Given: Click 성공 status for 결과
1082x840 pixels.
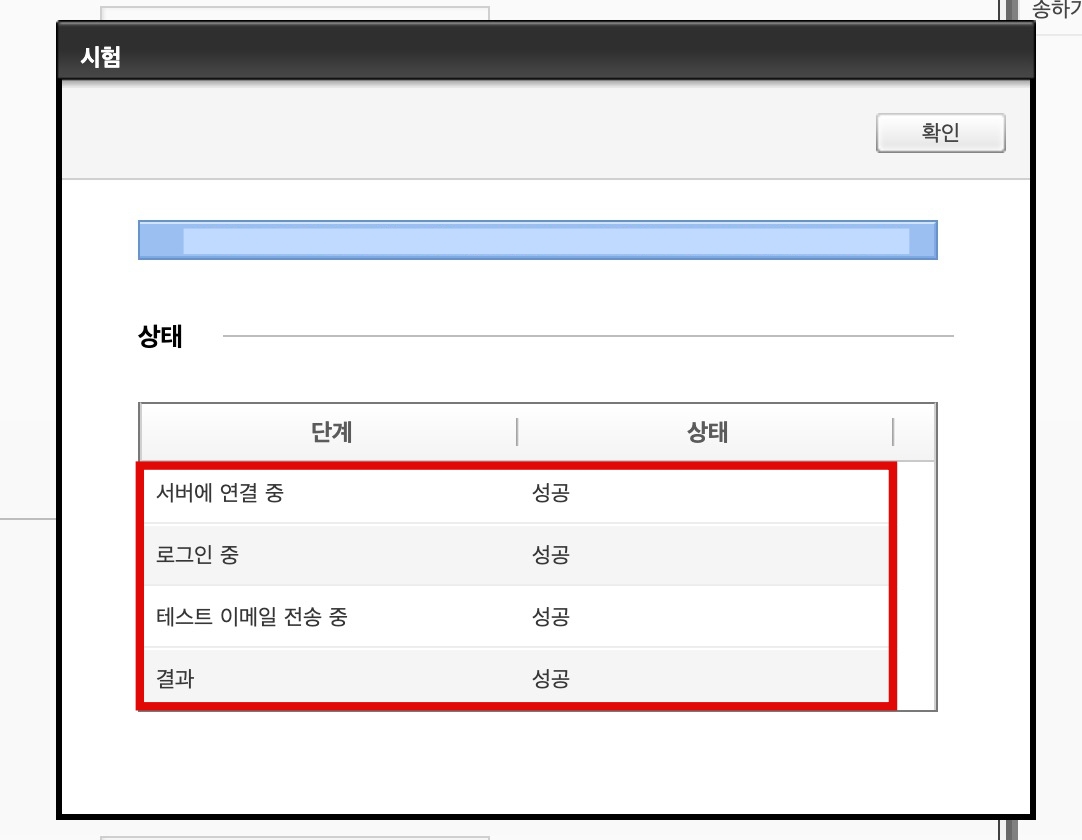Looking at the screenshot, I should pos(551,678).
